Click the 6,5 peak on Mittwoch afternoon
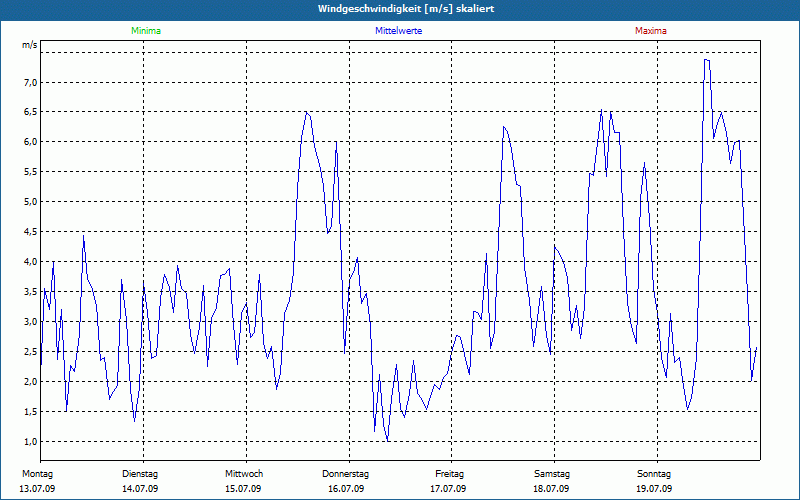The height and width of the screenshot is (500, 800). point(307,112)
